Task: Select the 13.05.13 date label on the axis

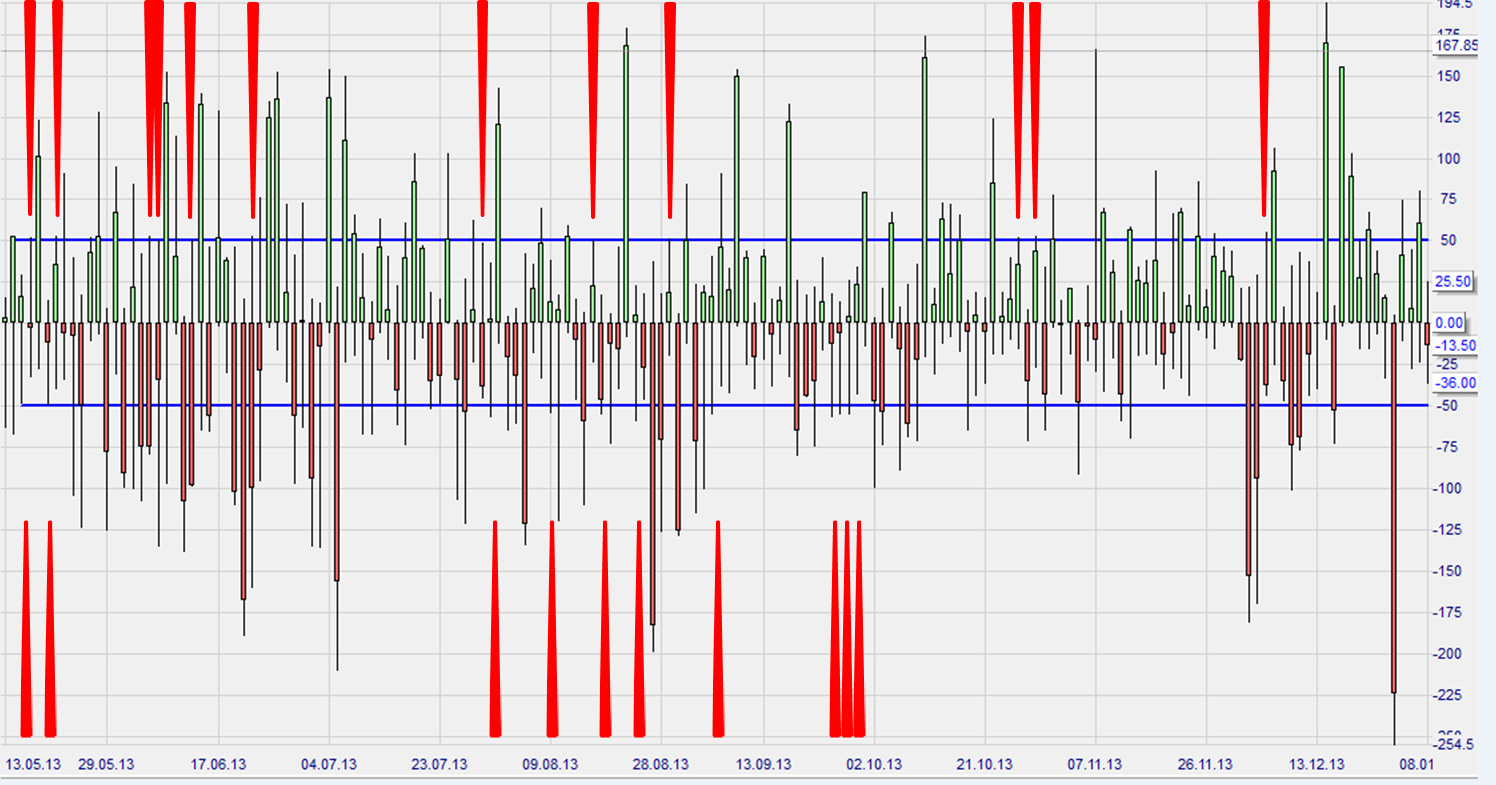Action: point(33,763)
